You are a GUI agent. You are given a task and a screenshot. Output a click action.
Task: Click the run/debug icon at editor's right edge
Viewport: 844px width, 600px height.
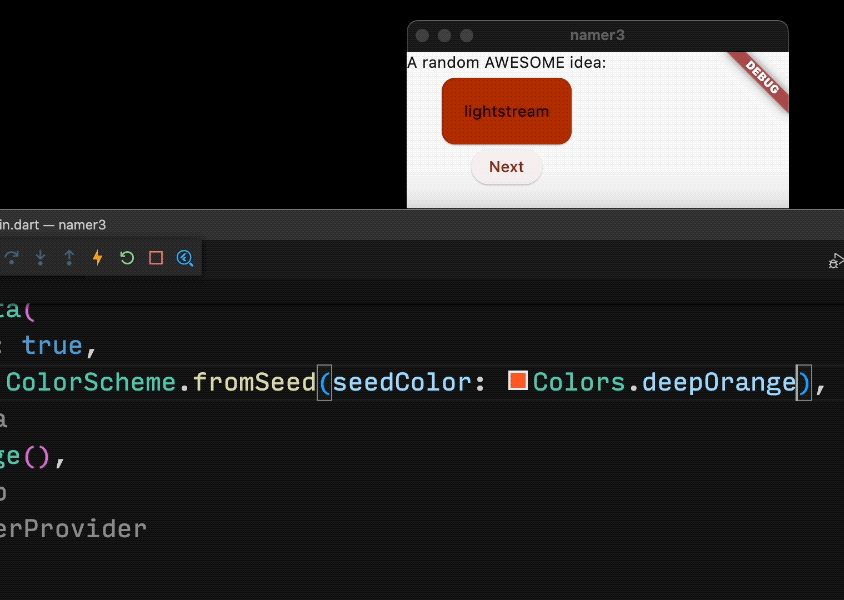pos(835,261)
